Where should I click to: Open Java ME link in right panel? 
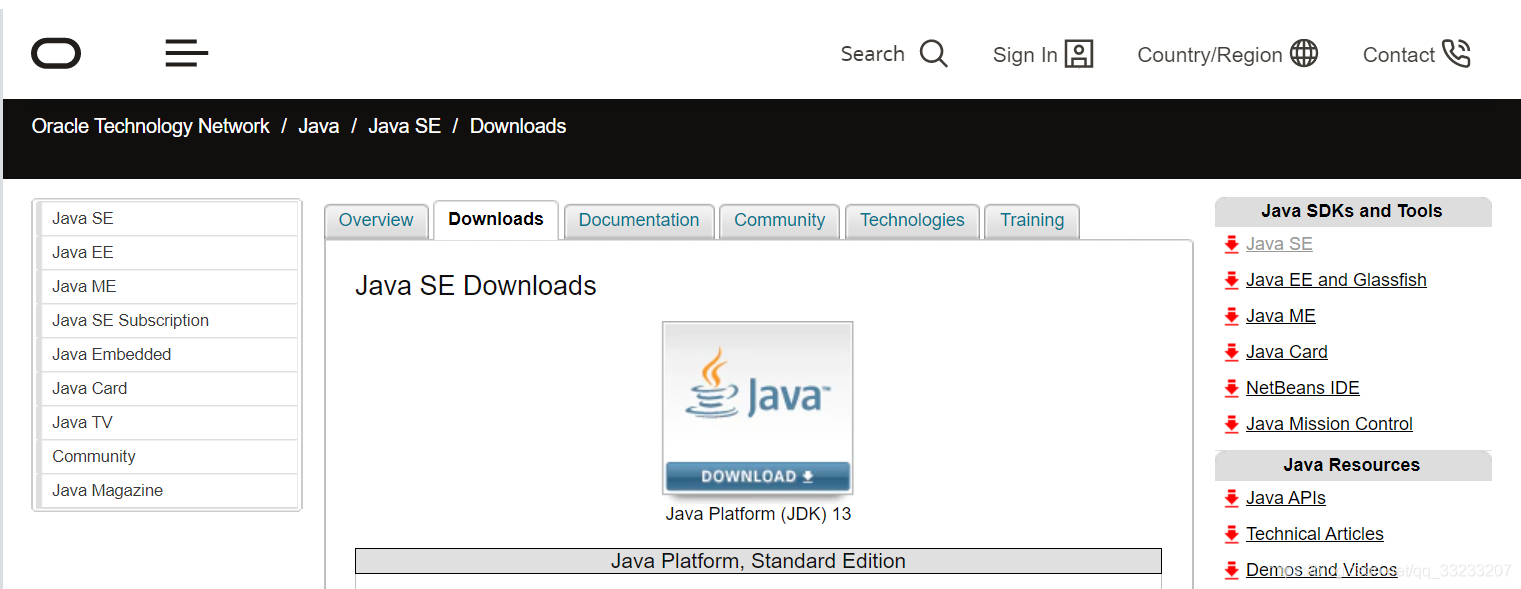click(x=1281, y=316)
